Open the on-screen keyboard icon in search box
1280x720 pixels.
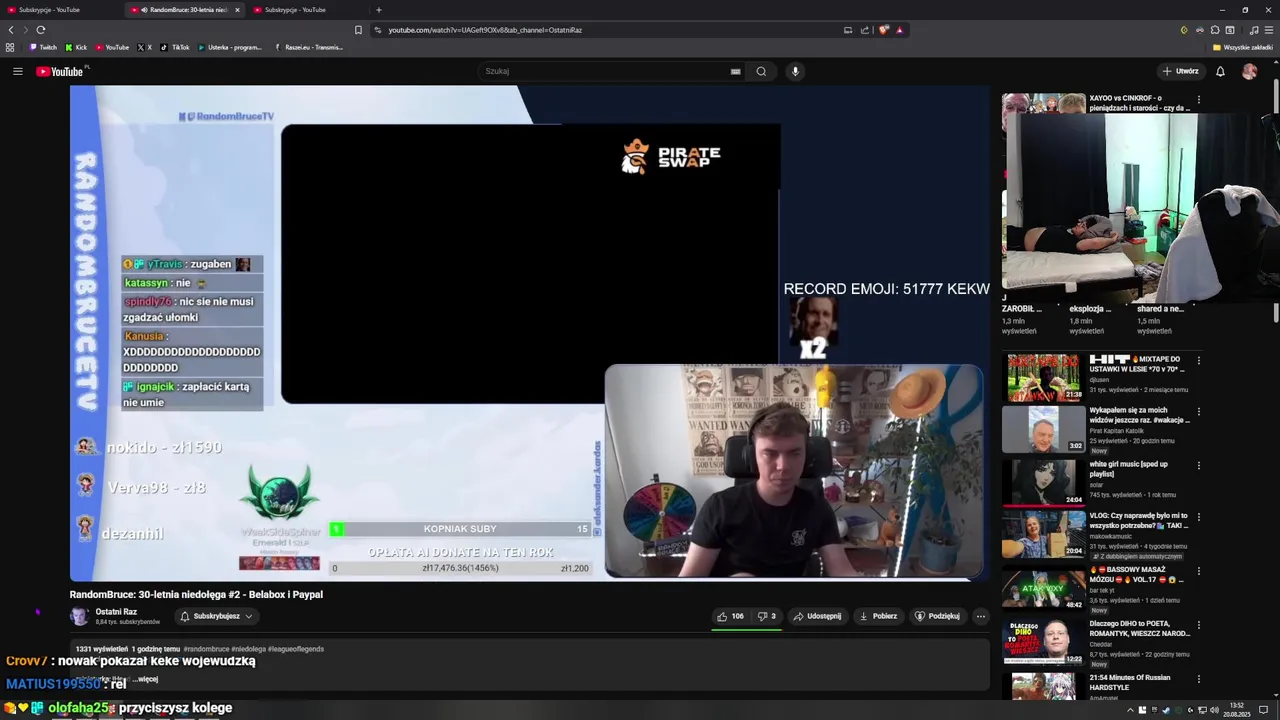coord(735,71)
